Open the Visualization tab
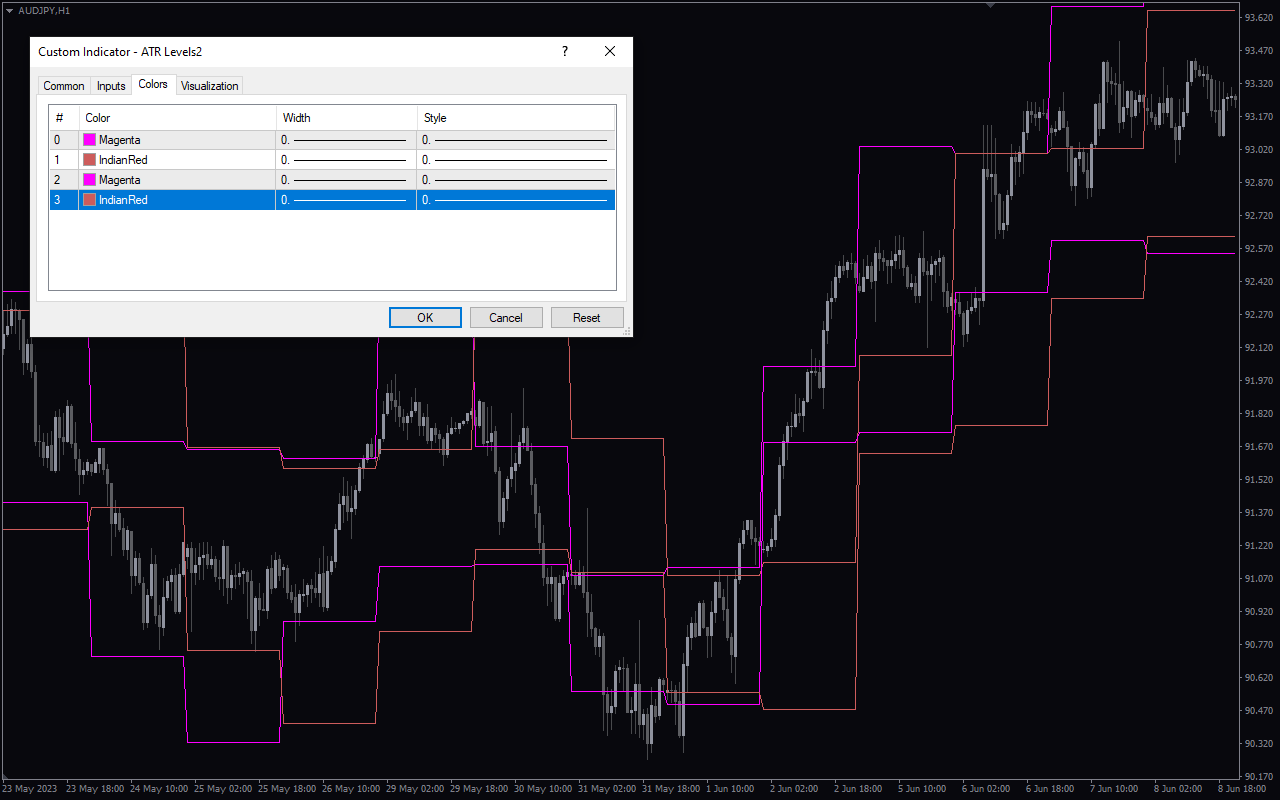 [210, 86]
